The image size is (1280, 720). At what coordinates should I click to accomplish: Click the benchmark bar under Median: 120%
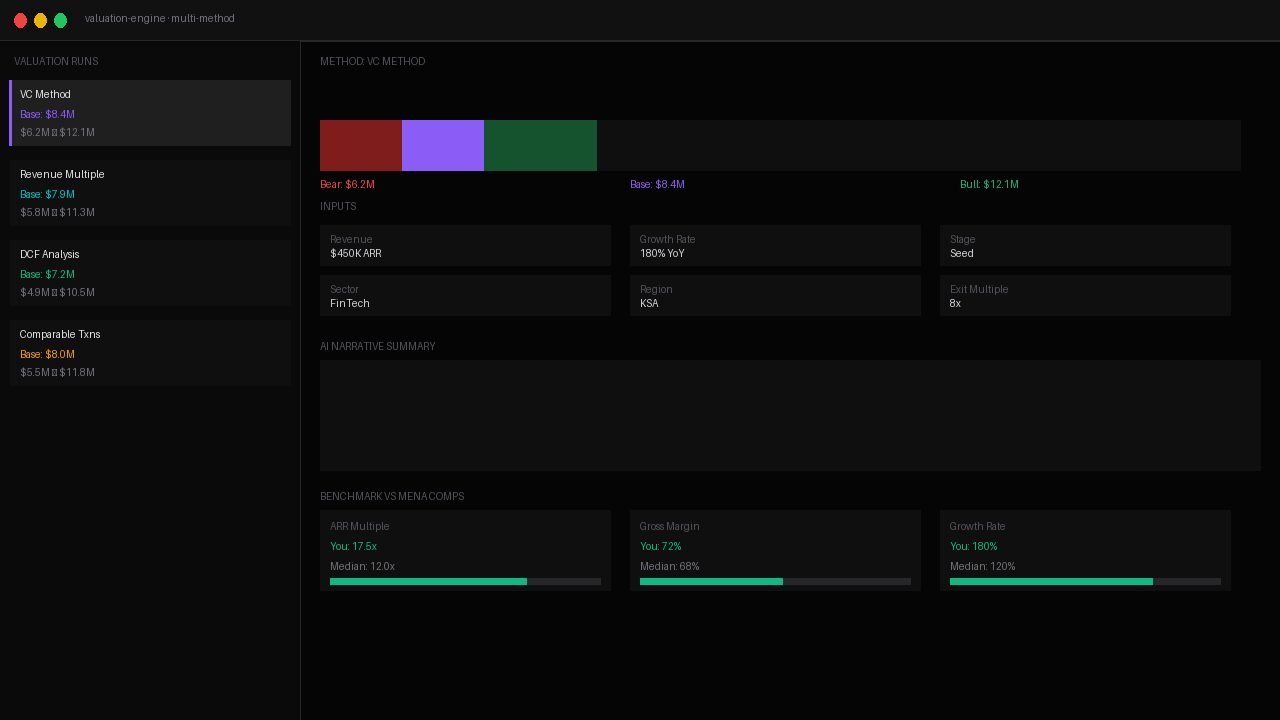pyautogui.click(x=1085, y=581)
